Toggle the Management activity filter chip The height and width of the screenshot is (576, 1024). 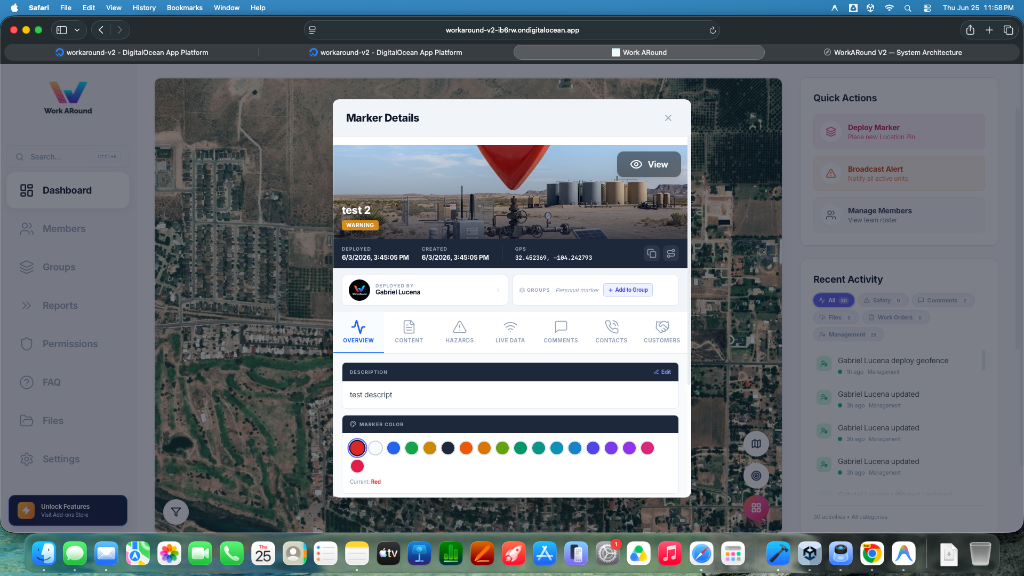[x=848, y=334]
